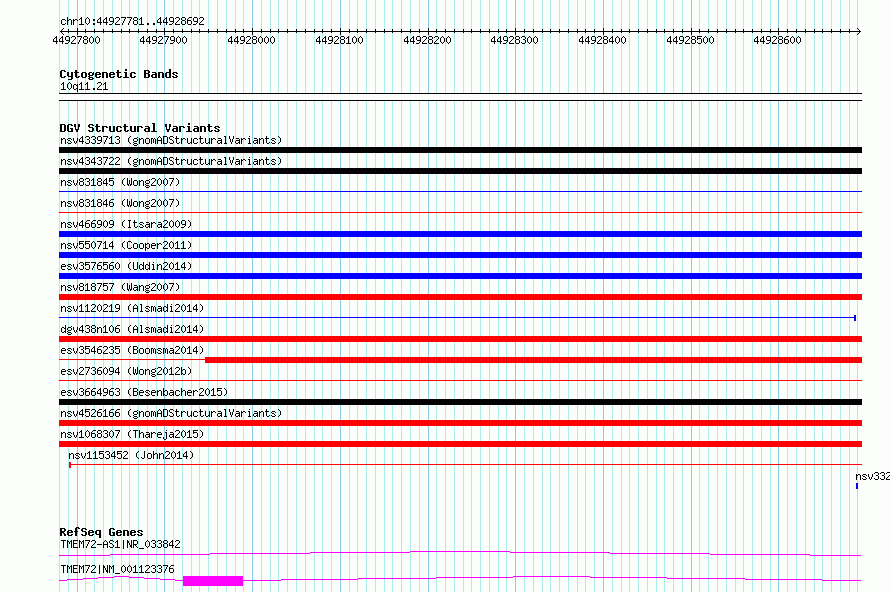Open esv3664963 (Besenbacher2015) variant
Image resolution: width=890 pixels, height=592 pixels.
[x=144, y=392]
